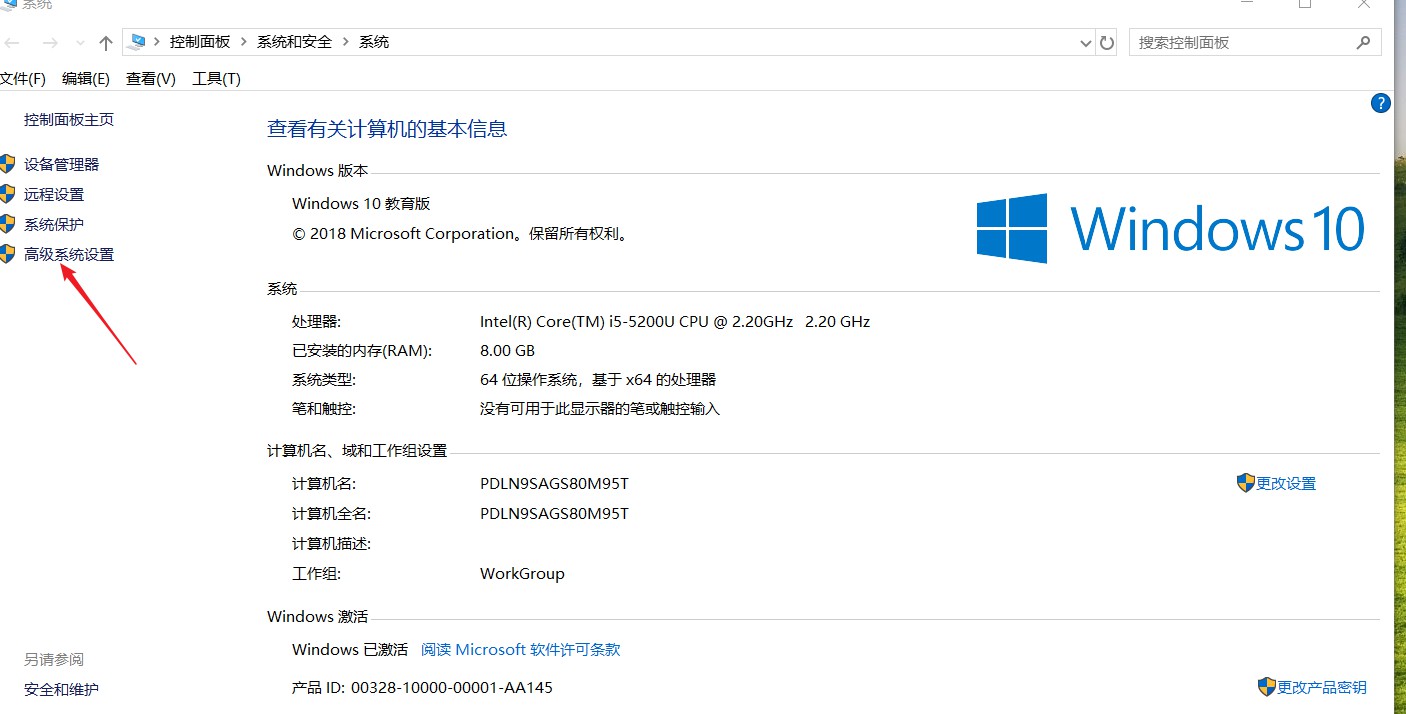
Task: Click shield icon beside 设备管理器
Action: pos(8,164)
